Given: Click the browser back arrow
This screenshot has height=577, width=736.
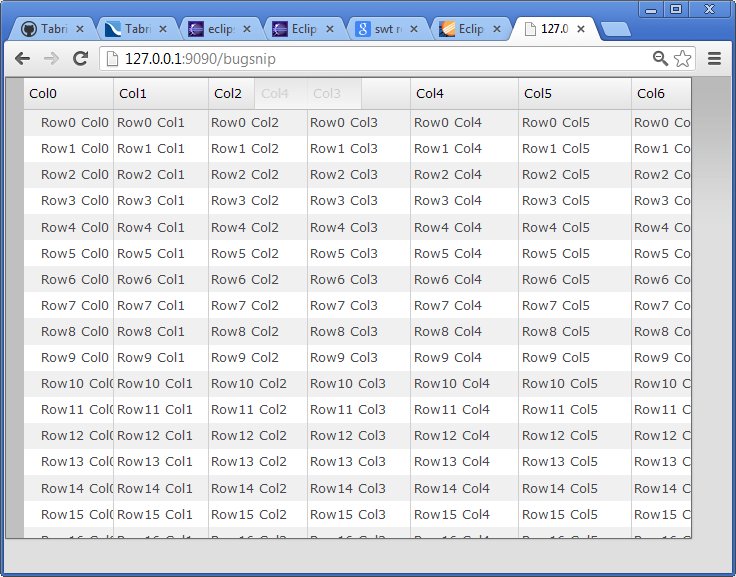Looking at the screenshot, I should 22,59.
